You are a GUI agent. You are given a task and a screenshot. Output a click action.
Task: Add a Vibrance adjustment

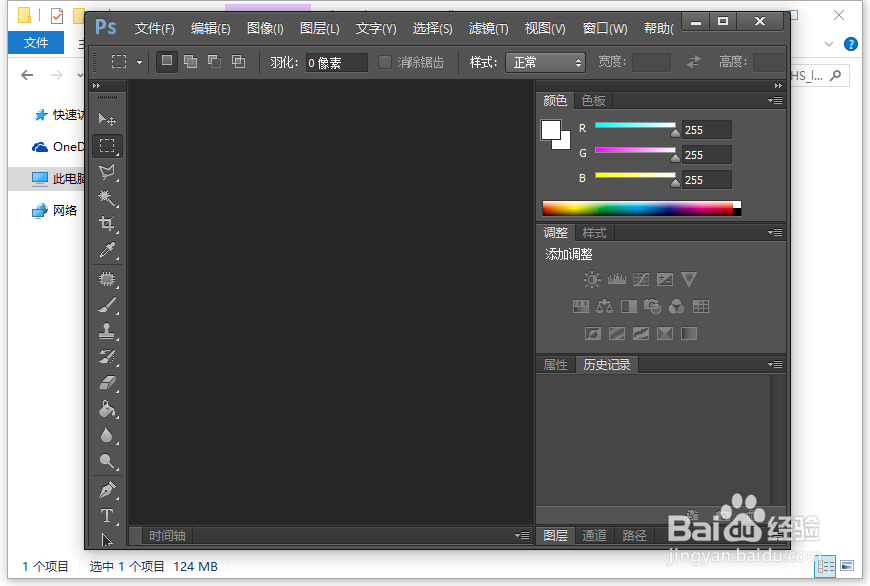[x=689, y=279]
